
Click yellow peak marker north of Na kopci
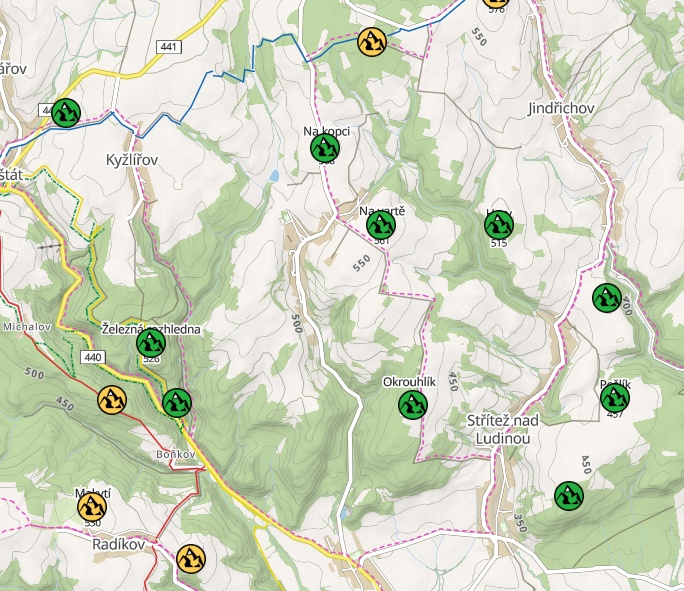coord(372,42)
